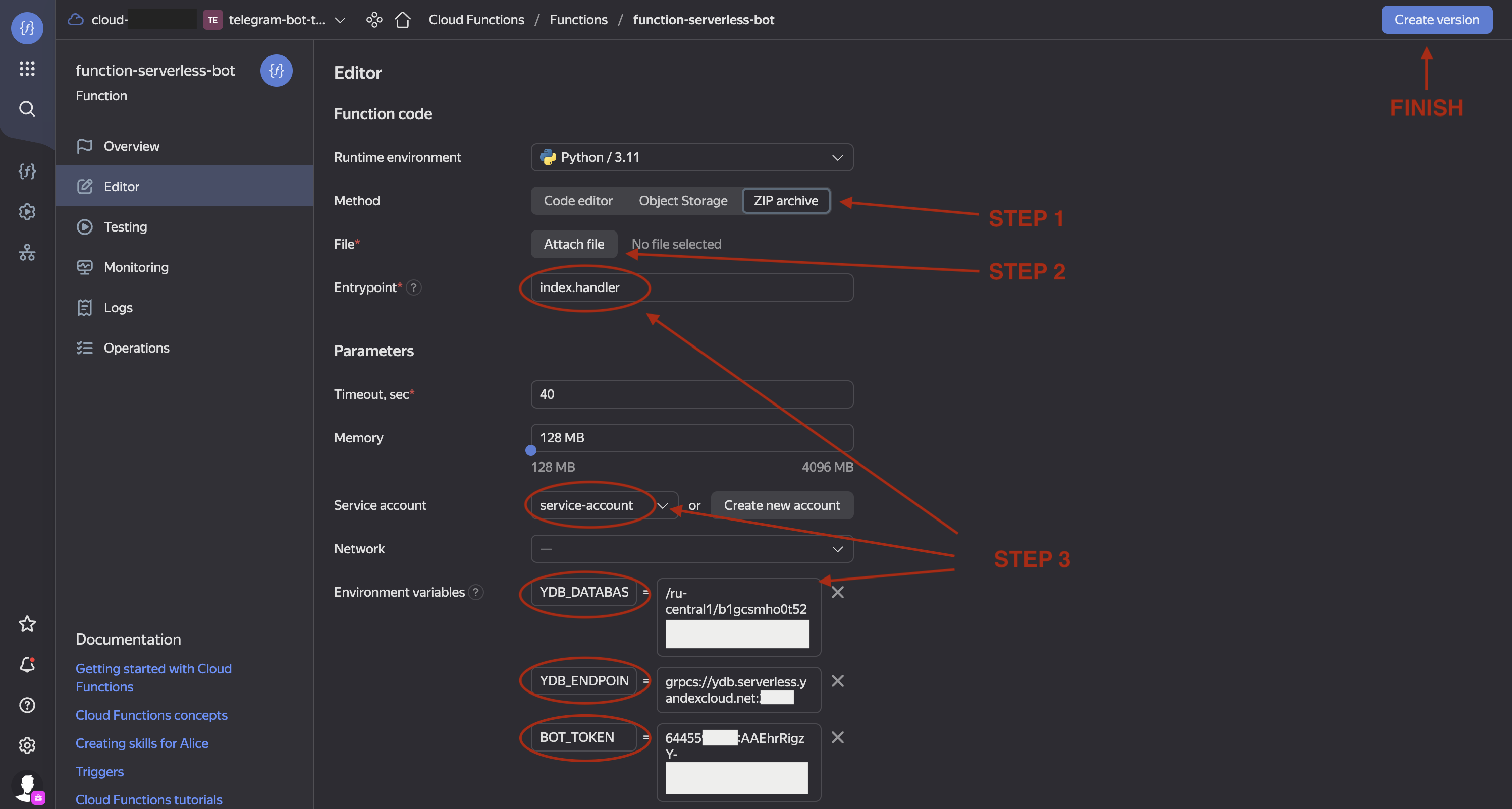
Task: Remove the BOT_TOKEN environment variable
Action: (838, 737)
